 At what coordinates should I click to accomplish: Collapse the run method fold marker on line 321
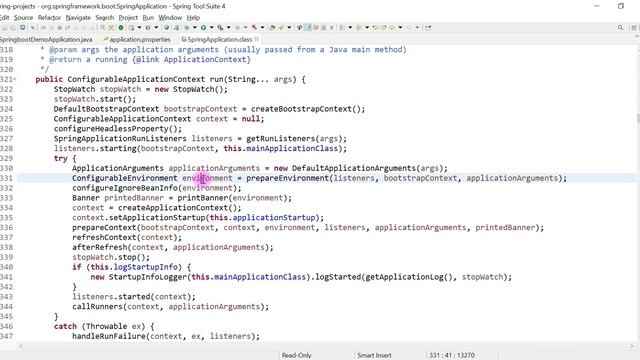[15, 79]
